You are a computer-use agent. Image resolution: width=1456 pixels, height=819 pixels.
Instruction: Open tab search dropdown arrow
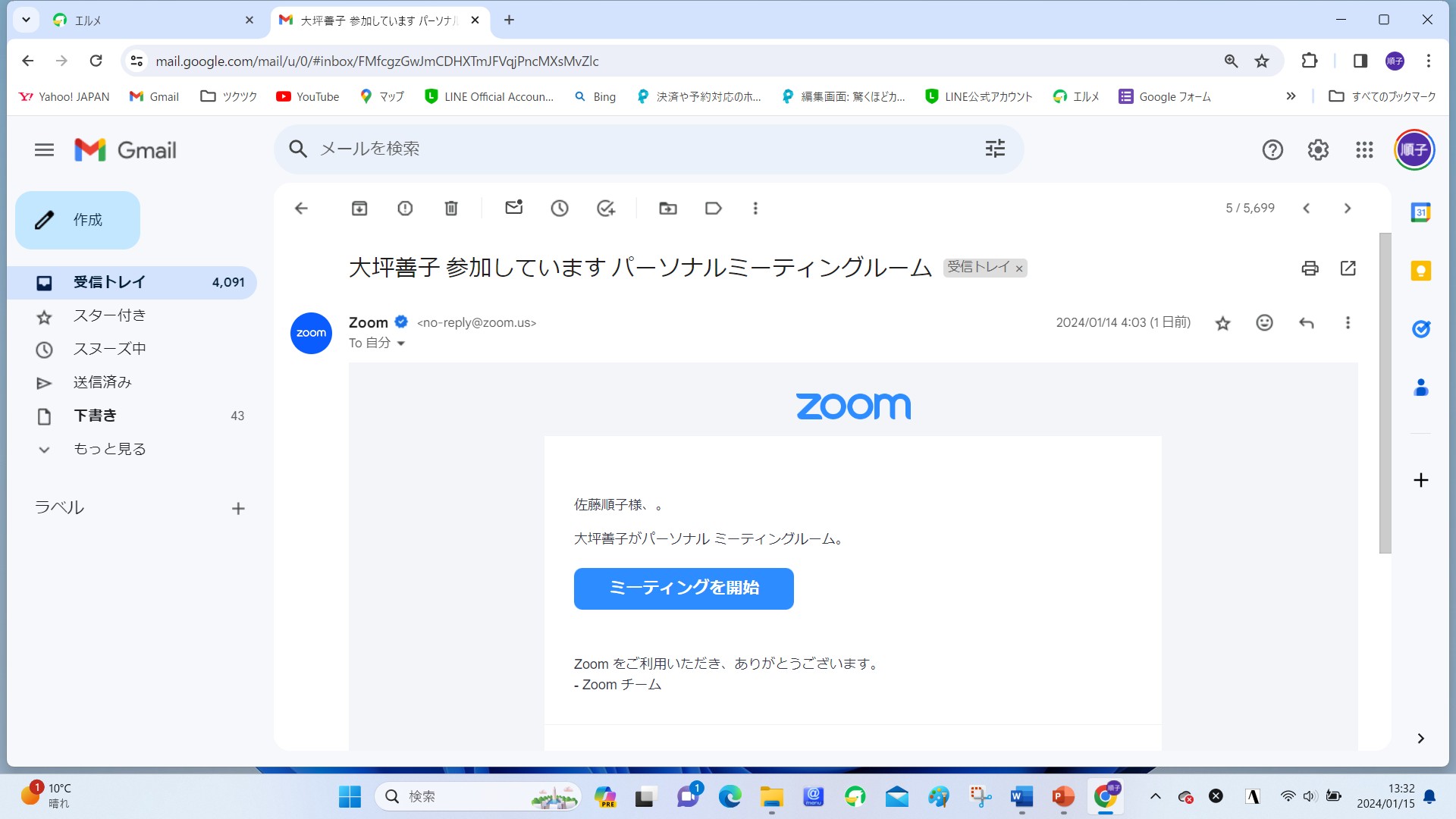[26, 20]
